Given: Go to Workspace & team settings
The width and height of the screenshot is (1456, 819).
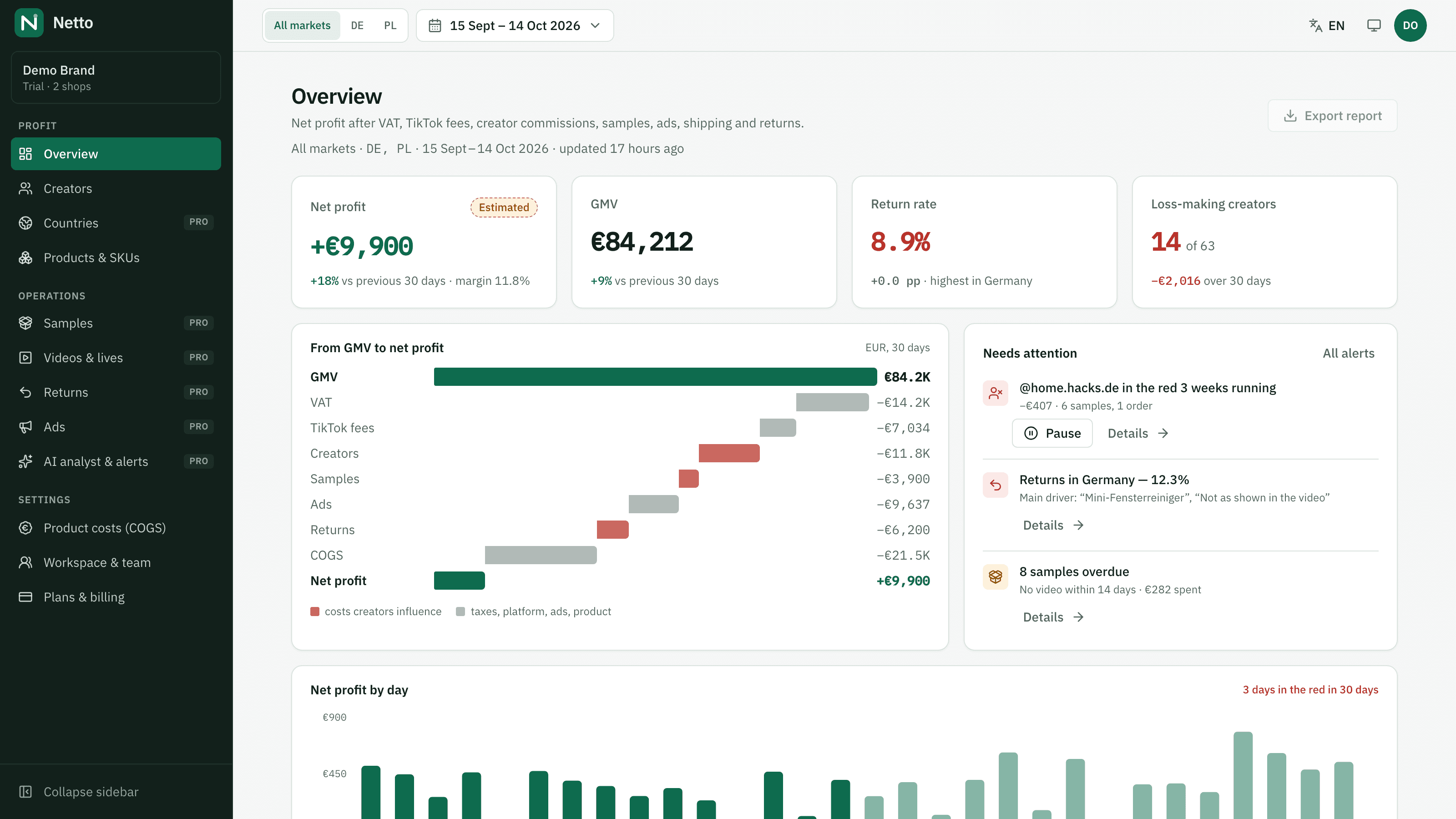Looking at the screenshot, I should 116,562.
